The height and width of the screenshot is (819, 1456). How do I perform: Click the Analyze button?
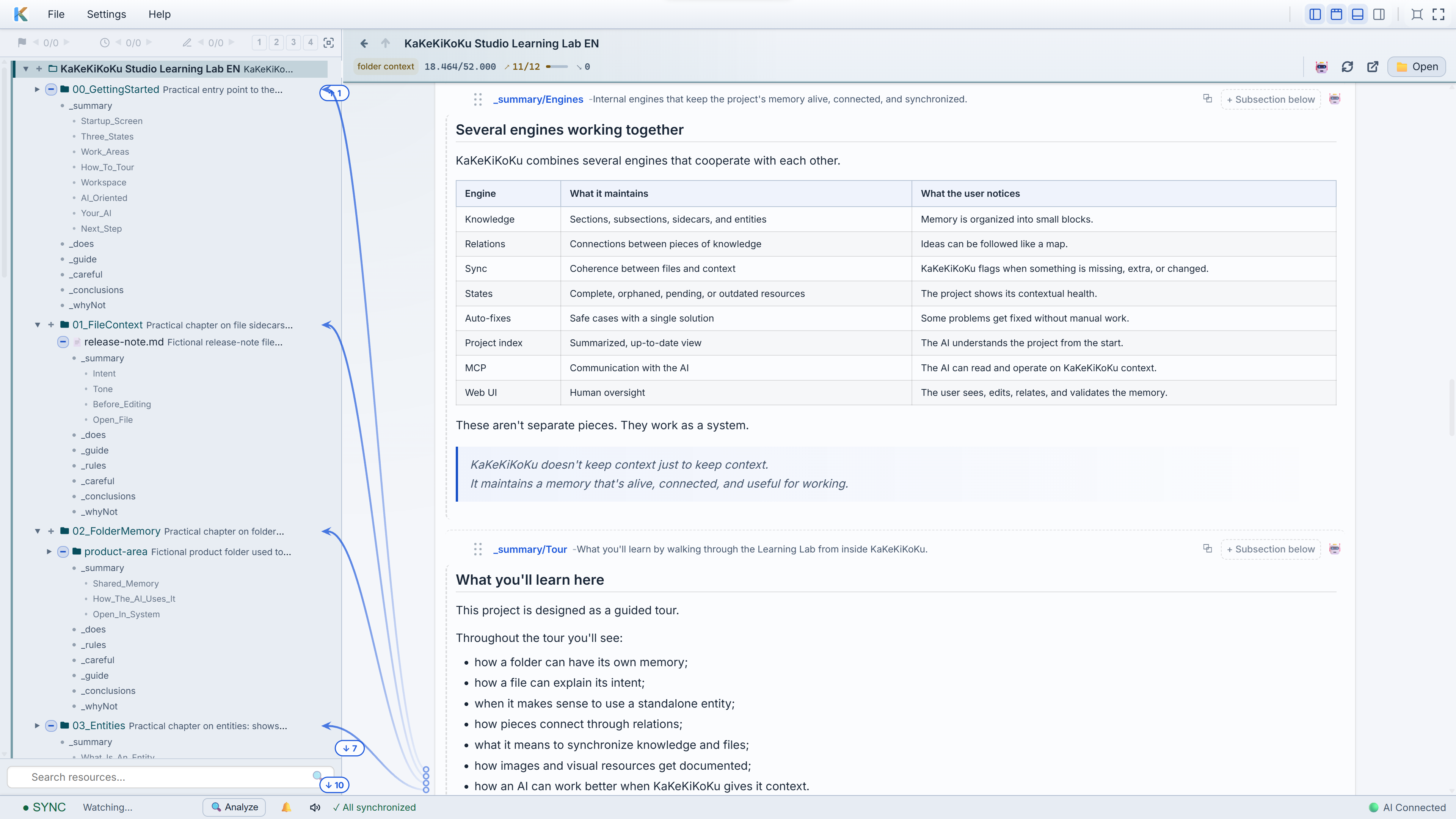click(x=234, y=807)
